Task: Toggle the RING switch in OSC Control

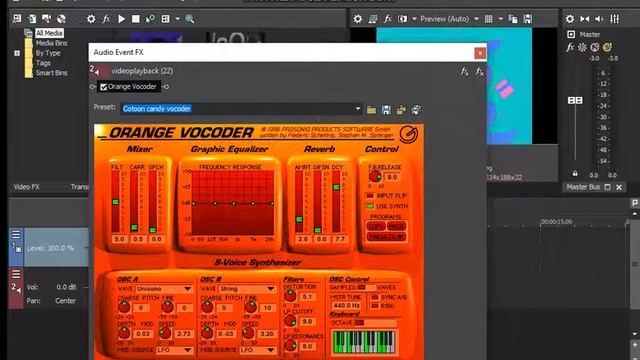Action: tap(375, 306)
